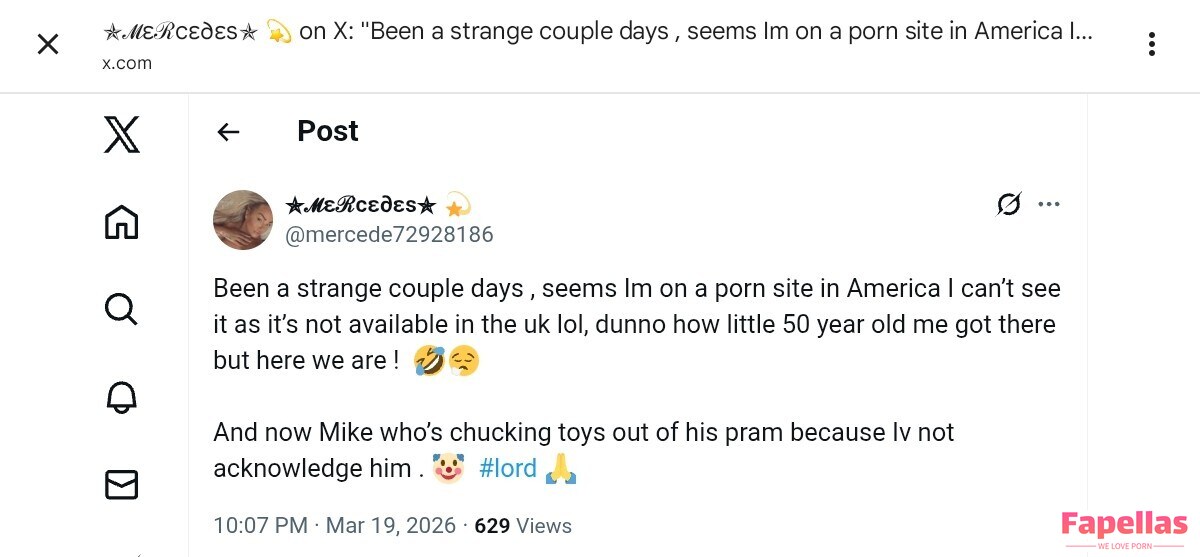Image resolution: width=1200 pixels, height=557 pixels.
Task: Click the x.com URL text
Action: click(x=127, y=63)
